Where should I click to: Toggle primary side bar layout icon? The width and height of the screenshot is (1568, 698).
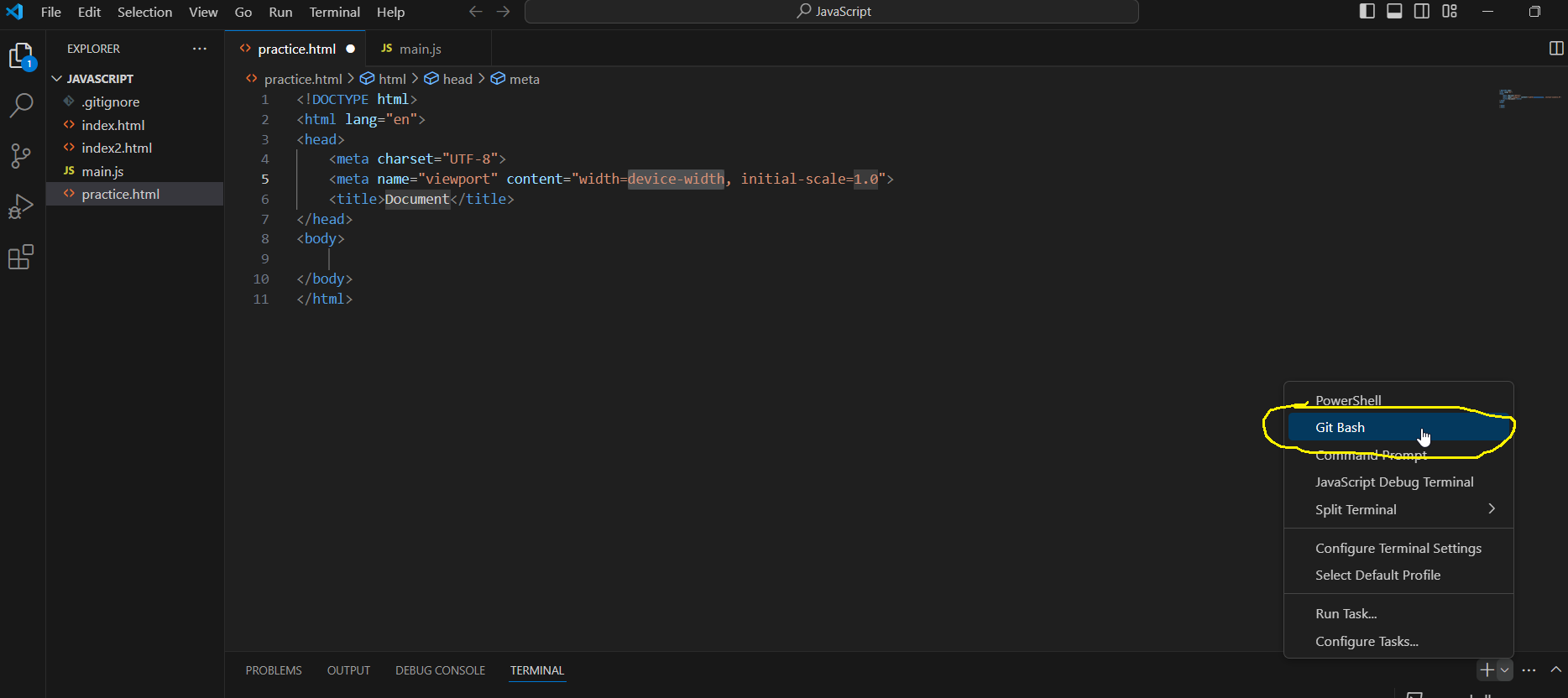(x=1367, y=11)
